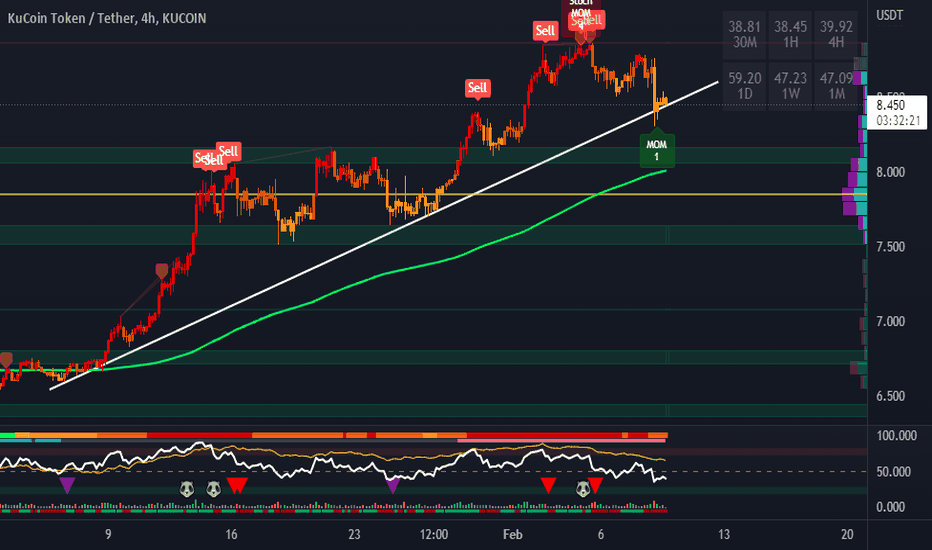Click the USDT currency label
The width and height of the screenshot is (932, 550).
[889, 15]
